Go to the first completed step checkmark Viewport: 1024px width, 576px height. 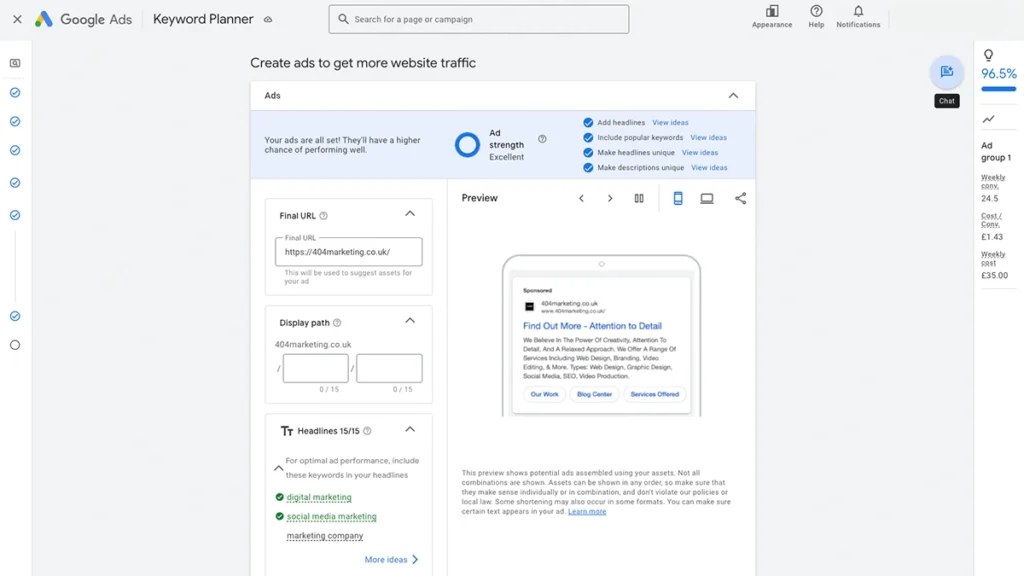15,93
